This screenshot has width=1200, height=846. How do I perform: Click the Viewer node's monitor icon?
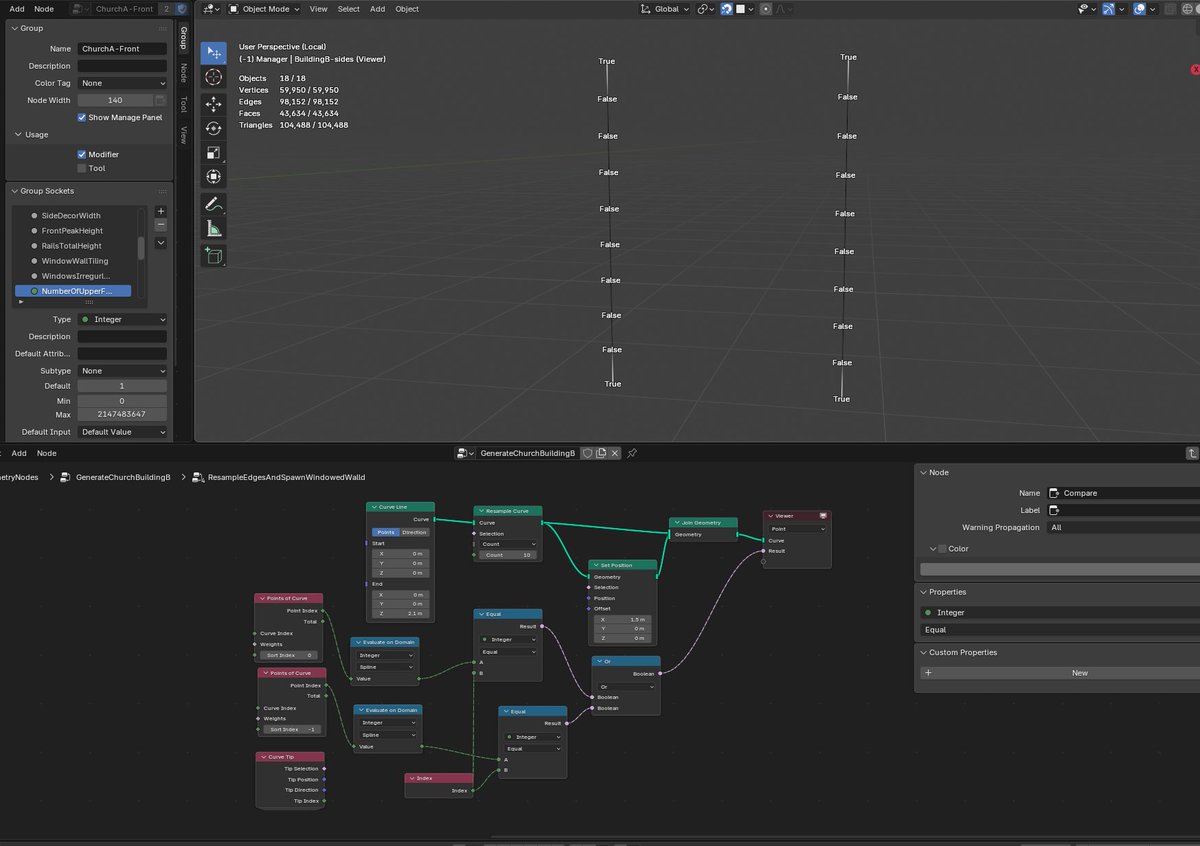tap(822, 516)
